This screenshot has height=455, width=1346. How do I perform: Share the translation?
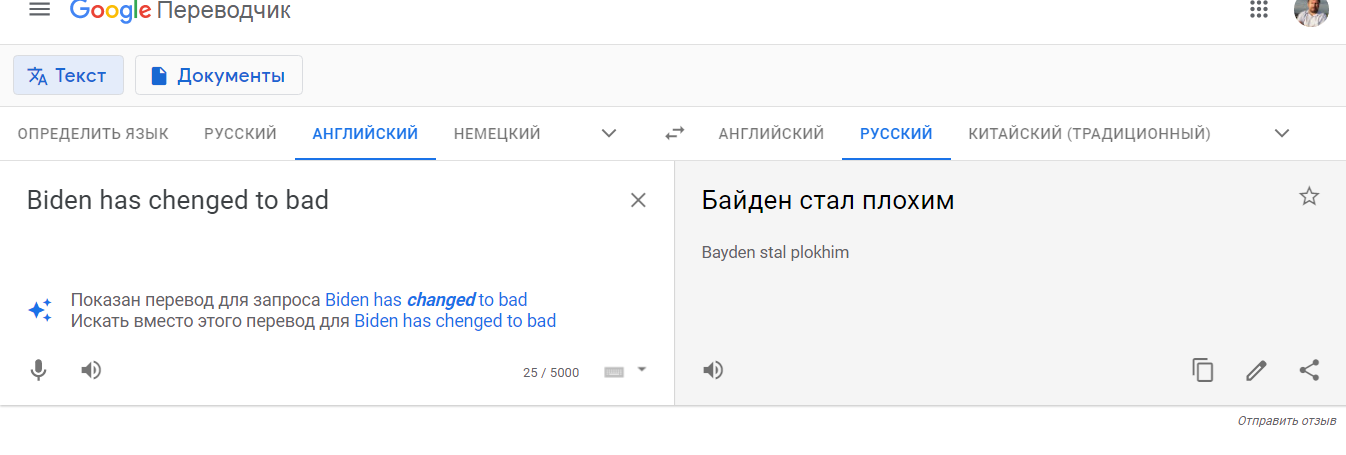click(x=1309, y=370)
